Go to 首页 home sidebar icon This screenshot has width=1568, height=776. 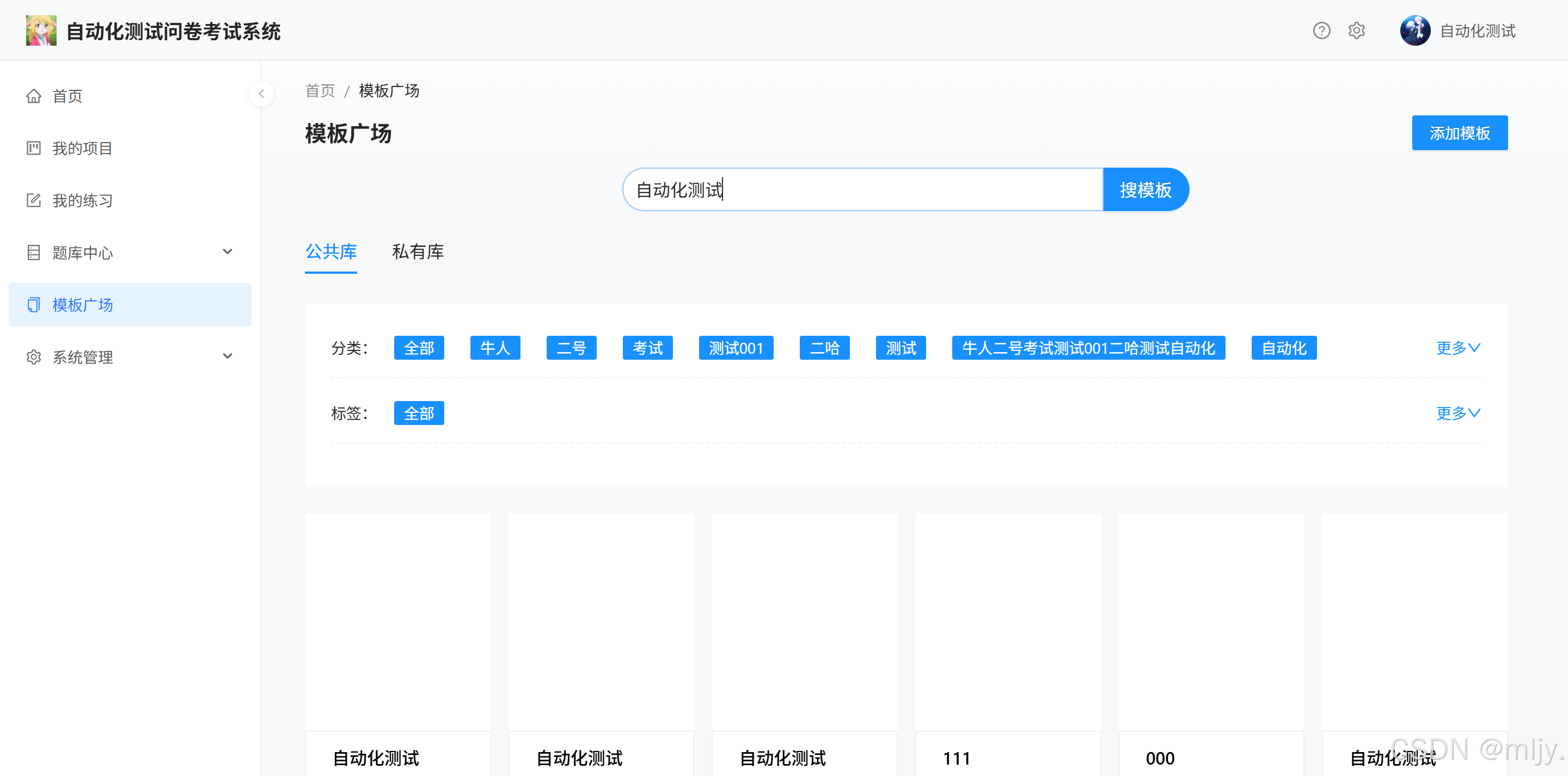pyautogui.click(x=34, y=96)
